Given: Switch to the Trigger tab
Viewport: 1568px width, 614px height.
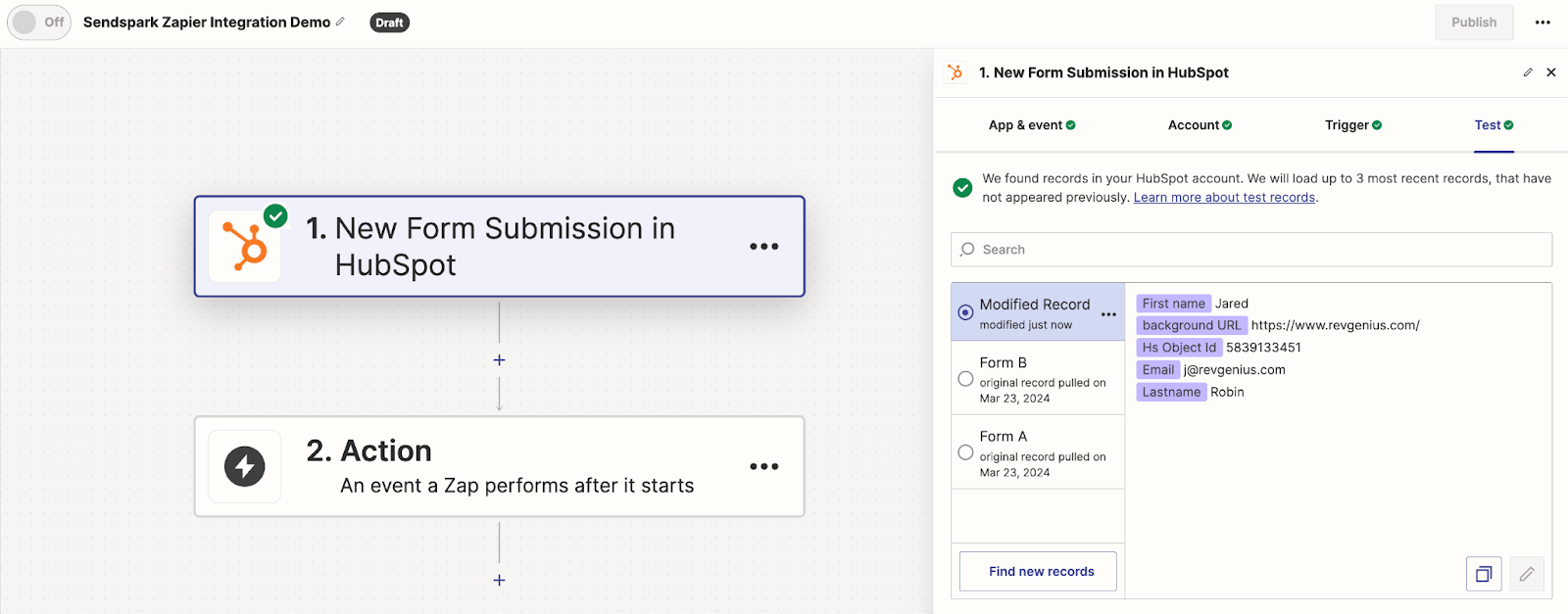Looking at the screenshot, I should [x=1353, y=125].
